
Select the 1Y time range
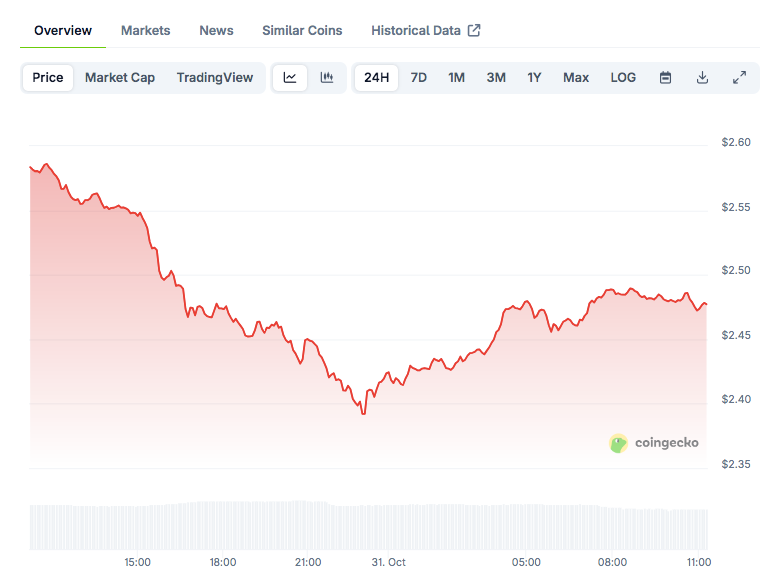point(534,78)
